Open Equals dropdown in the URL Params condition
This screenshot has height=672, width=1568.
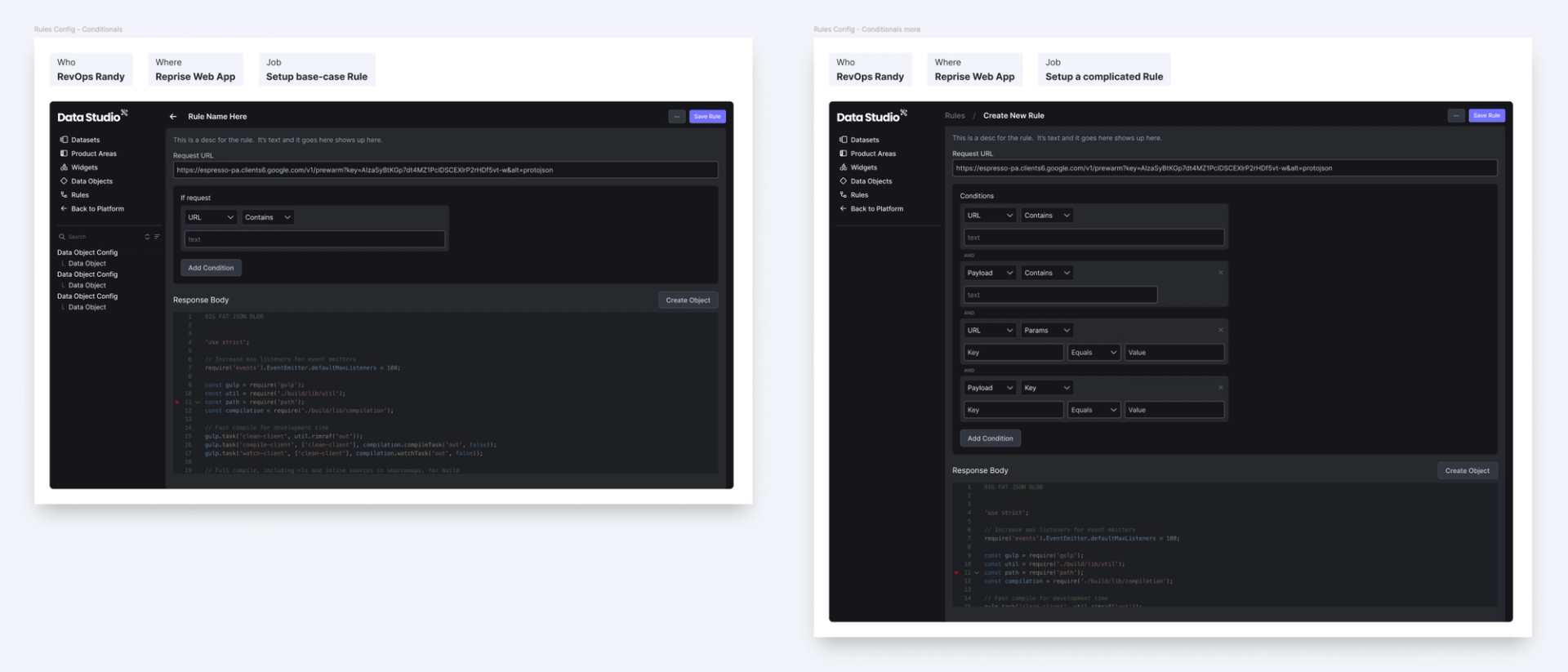[1094, 353]
